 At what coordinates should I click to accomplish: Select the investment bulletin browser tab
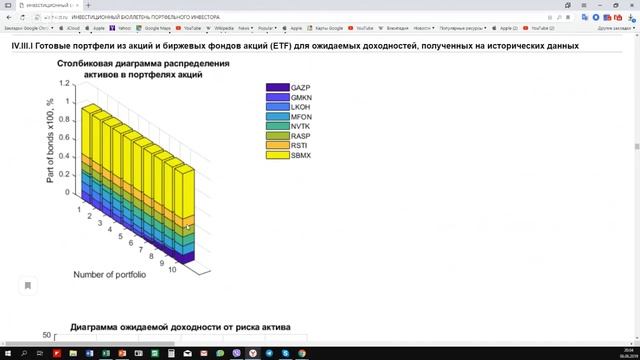point(49,5)
